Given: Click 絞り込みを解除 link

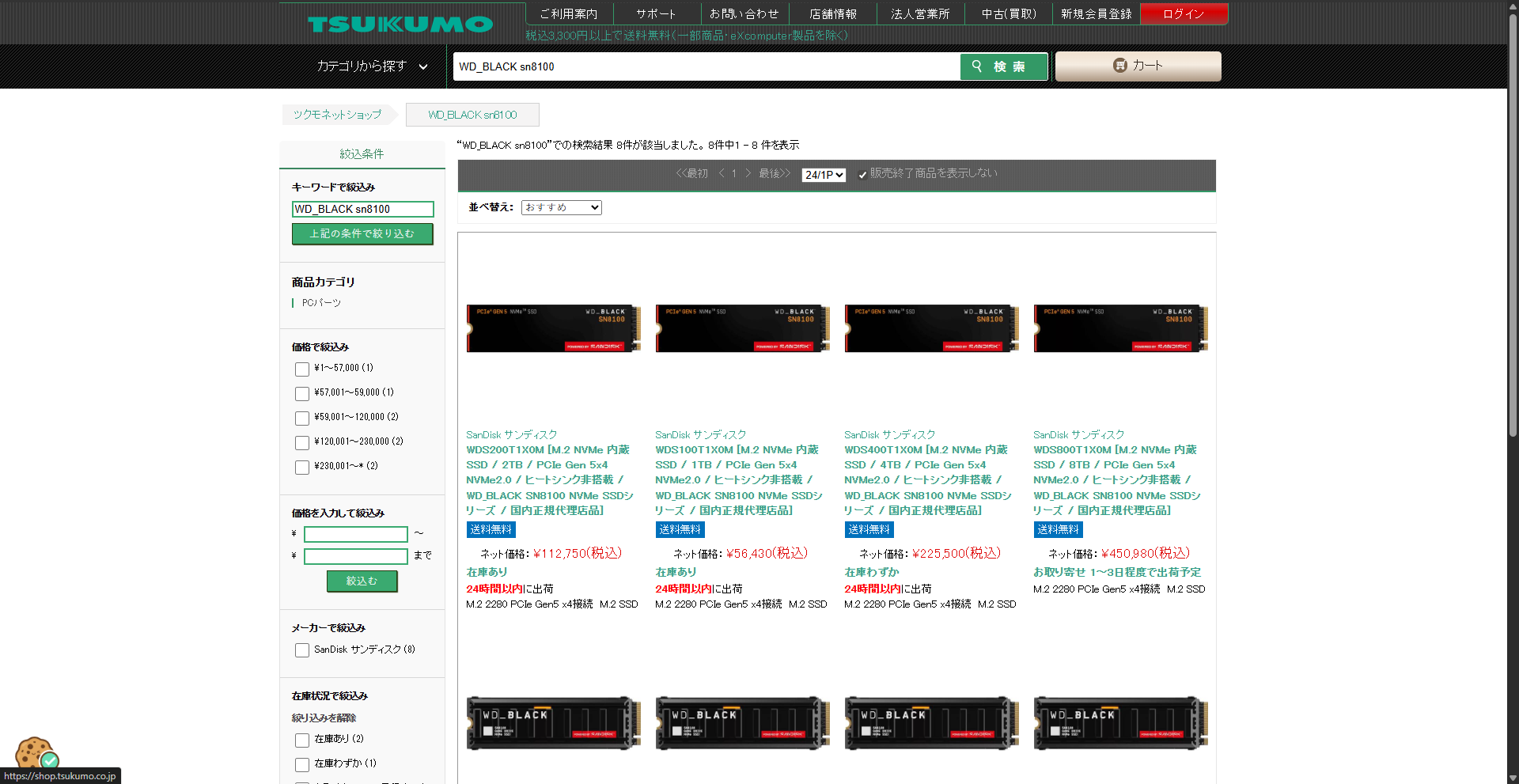Looking at the screenshot, I should click(324, 718).
